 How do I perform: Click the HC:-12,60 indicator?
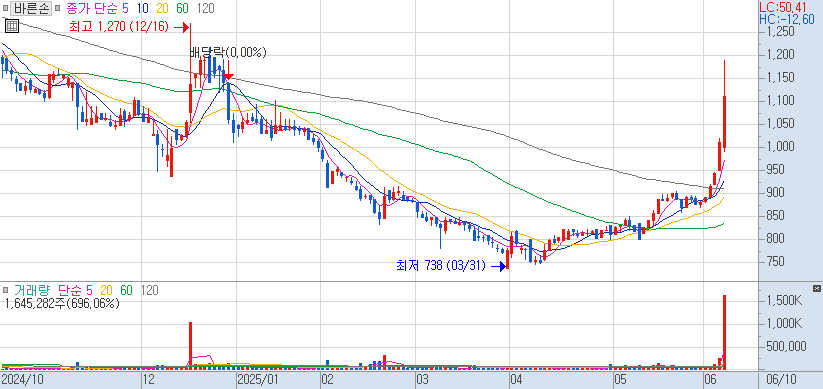787,20
